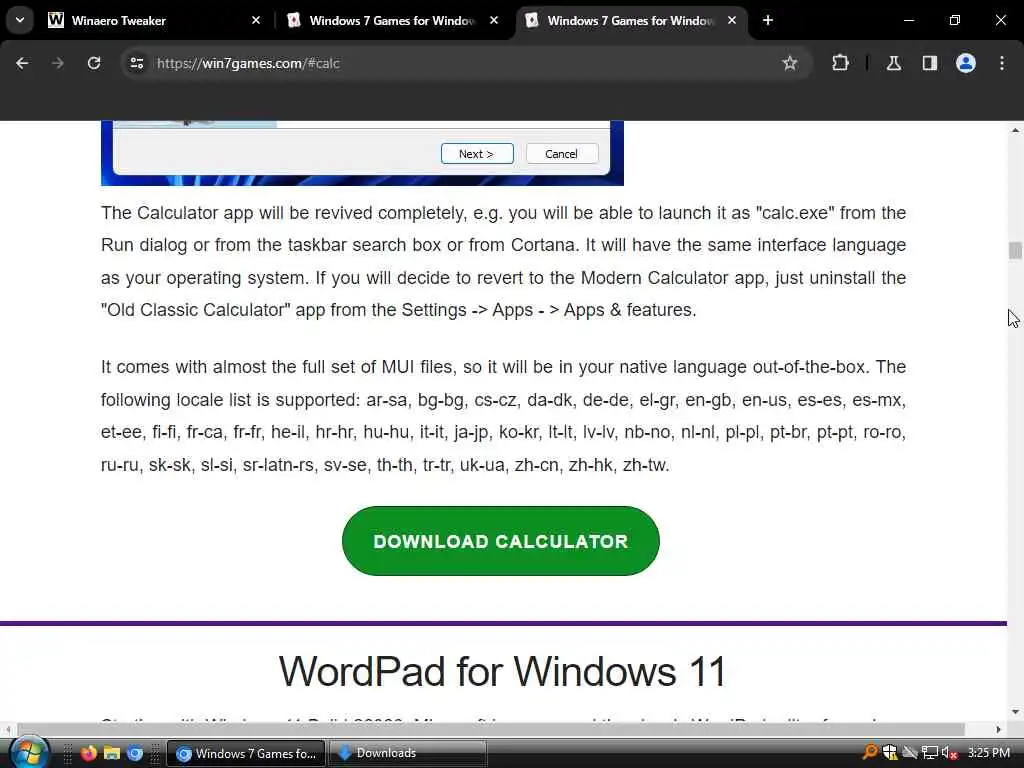Click the scroll up arrow
Screen dimensions: 1024x768
click(x=1015, y=131)
